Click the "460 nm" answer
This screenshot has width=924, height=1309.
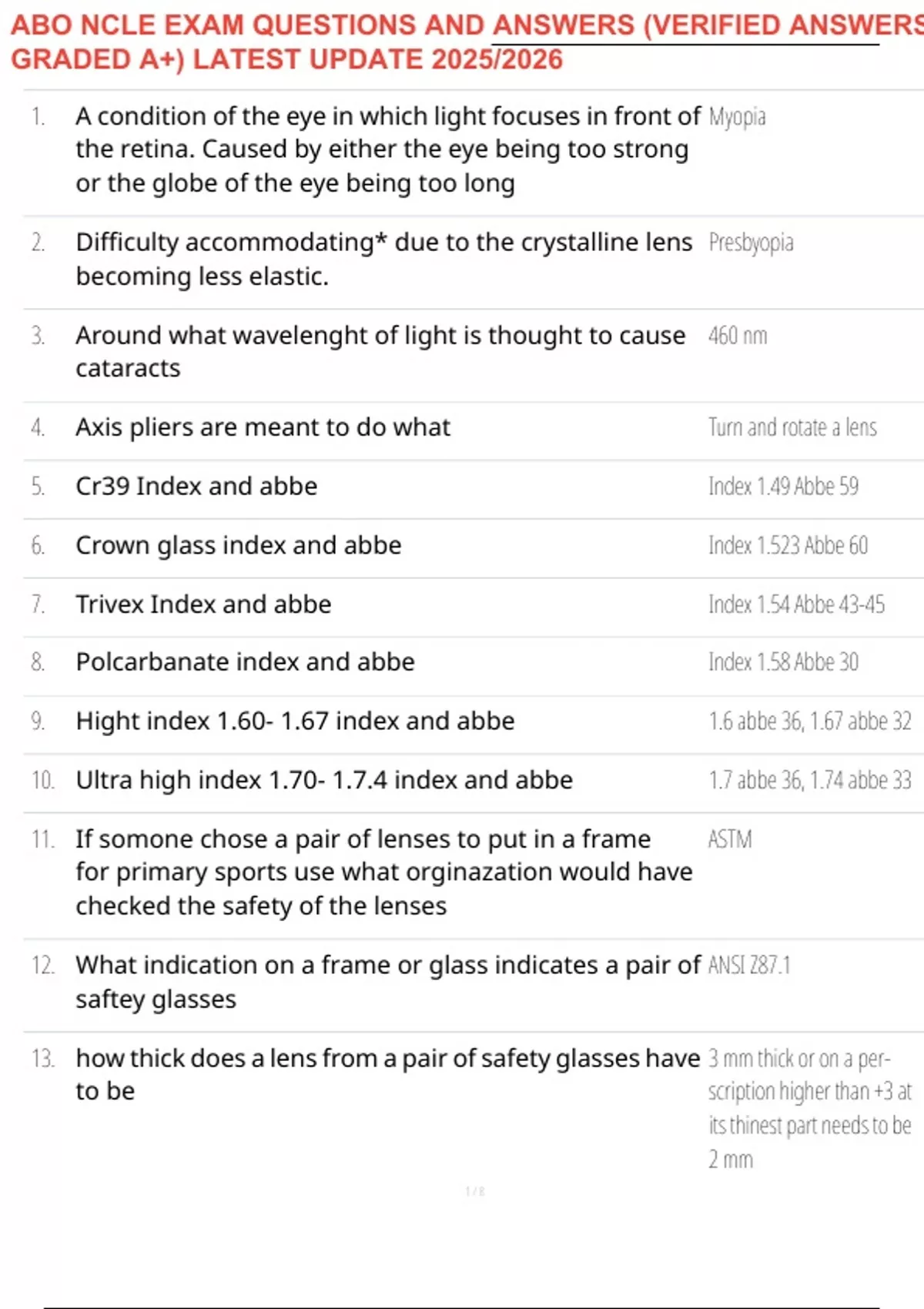pos(738,336)
